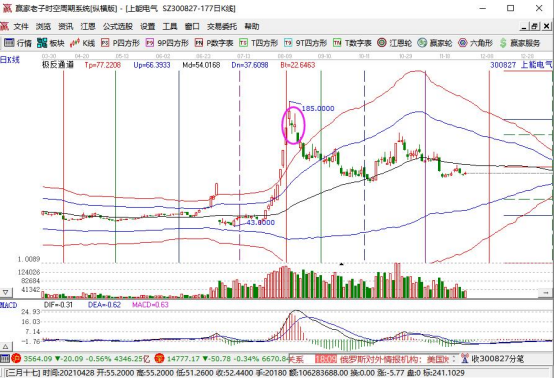Viewport: 554px width, 379px height.
Task: Click the Bt=22.6463 value
Action: (297, 65)
